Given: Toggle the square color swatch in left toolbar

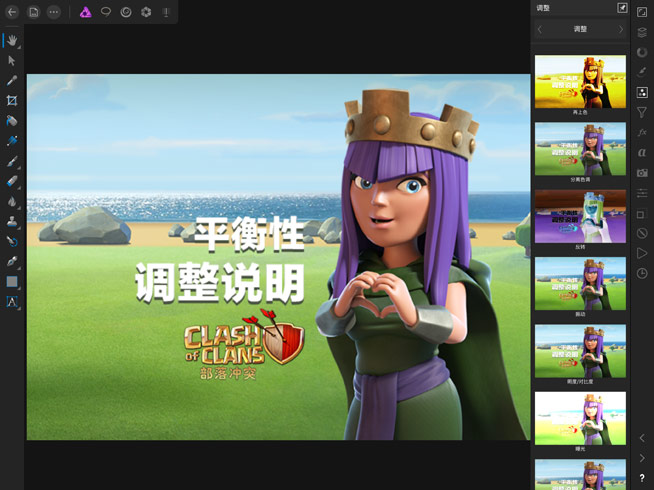Looking at the screenshot, I should coord(12,282).
